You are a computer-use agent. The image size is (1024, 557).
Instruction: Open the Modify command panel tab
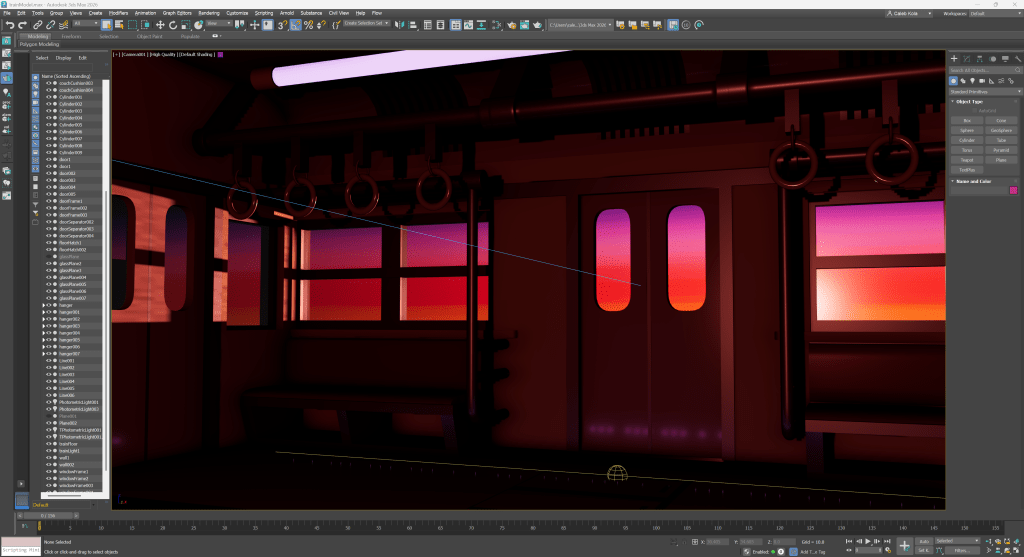click(966, 59)
